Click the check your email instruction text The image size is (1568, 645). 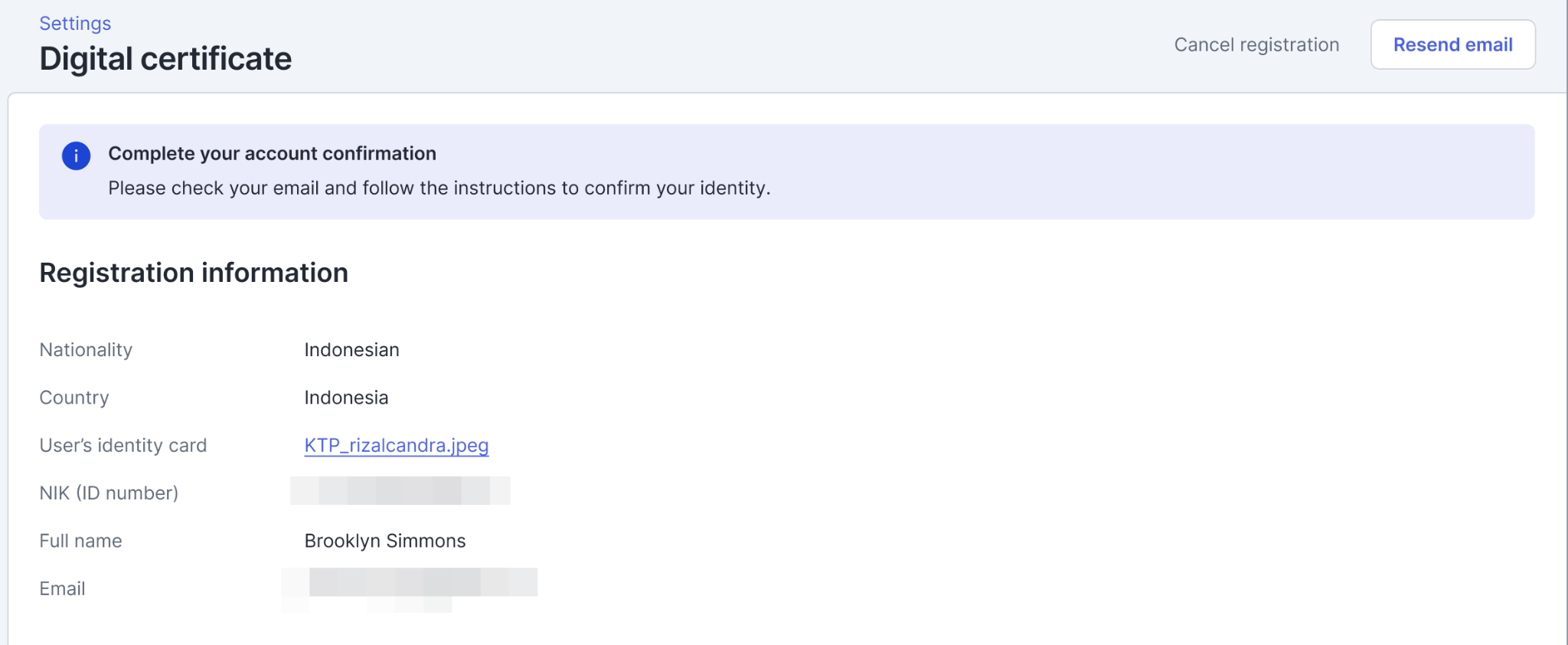pos(439,188)
